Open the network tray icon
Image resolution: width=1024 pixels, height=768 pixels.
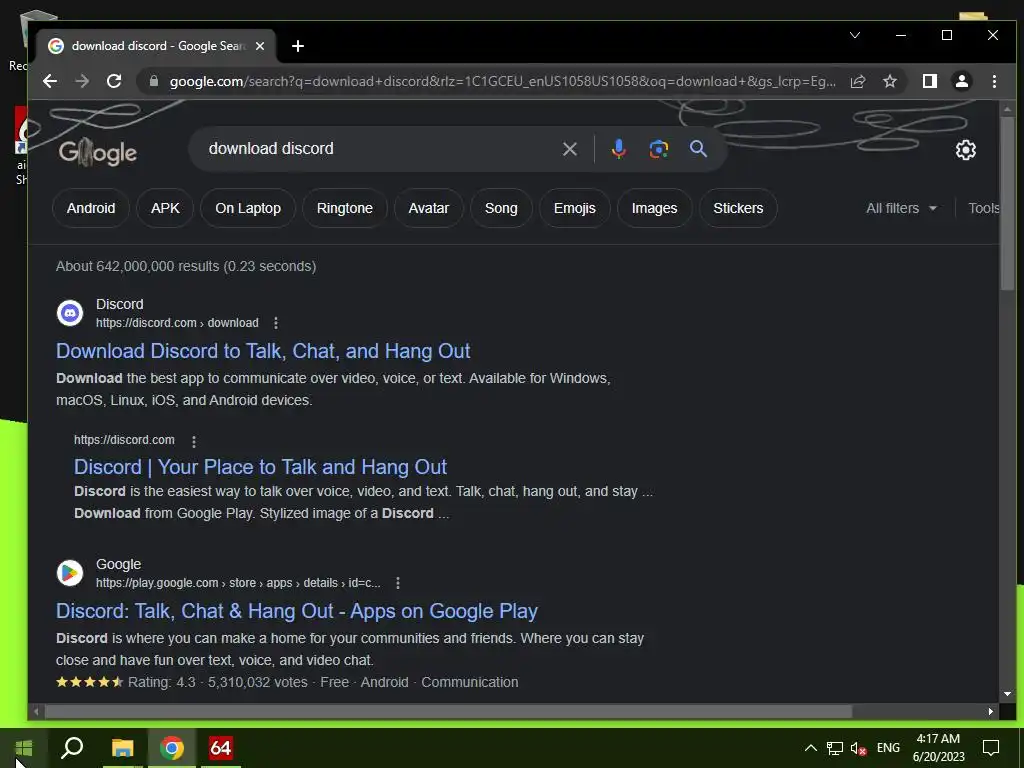835,749
